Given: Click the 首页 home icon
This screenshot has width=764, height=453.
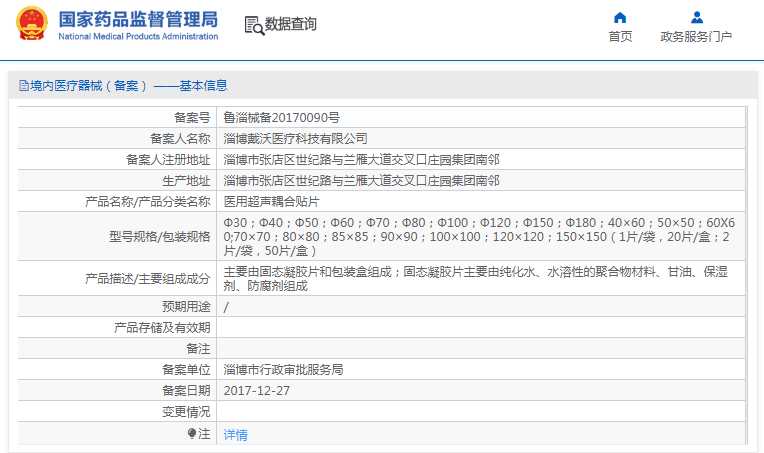Looking at the screenshot, I should click(x=620, y=18).
